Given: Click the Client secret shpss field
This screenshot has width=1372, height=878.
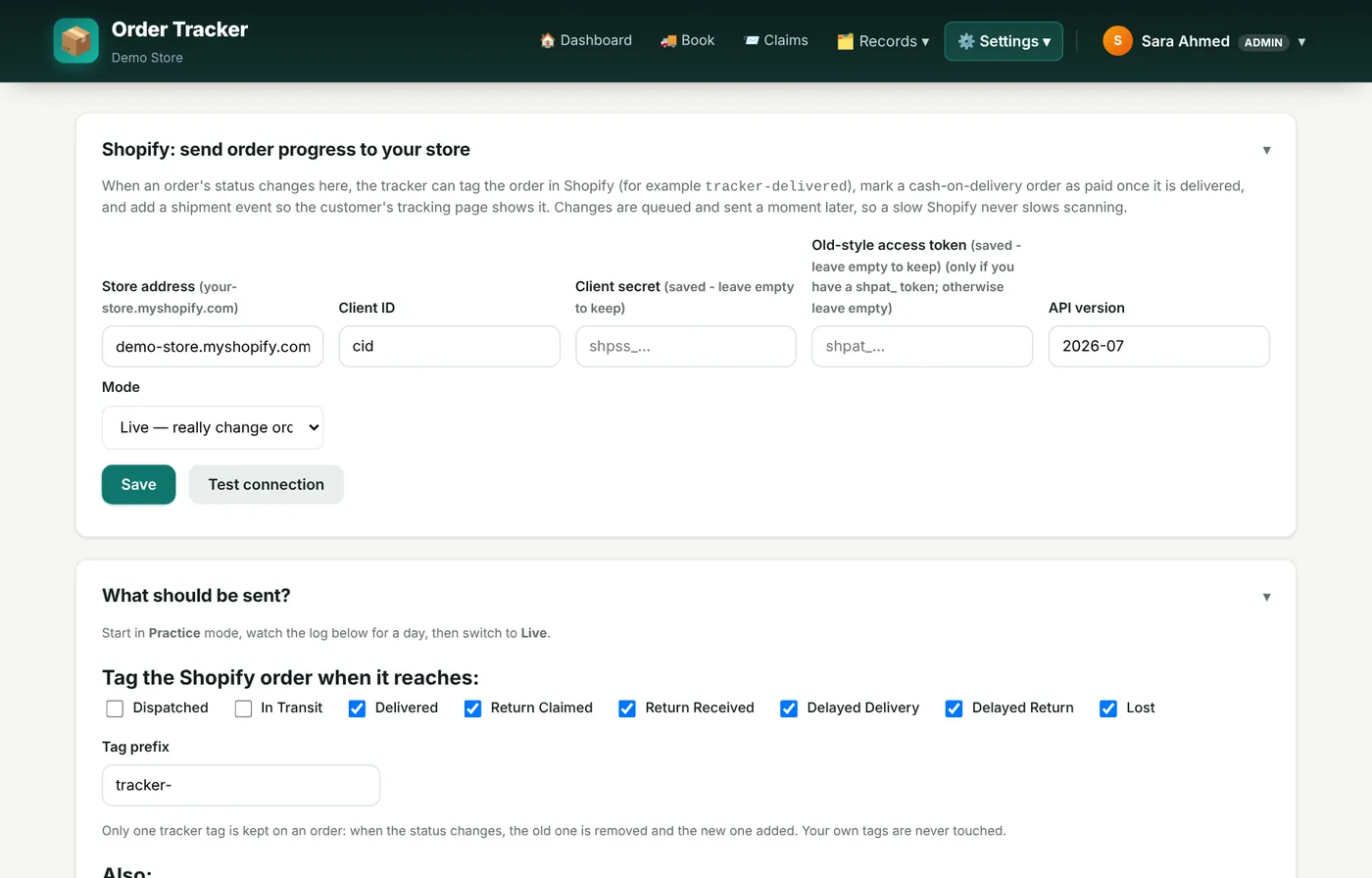Looking at the screenshot, I should coord(686,346).
